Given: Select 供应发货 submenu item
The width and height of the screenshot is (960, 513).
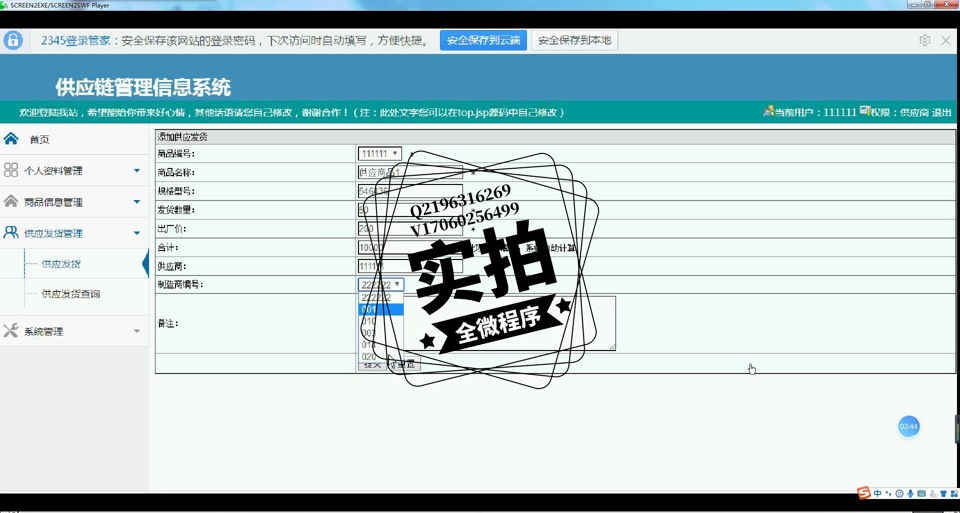Looking at the screenshot, I should click(x=61, y=264).
